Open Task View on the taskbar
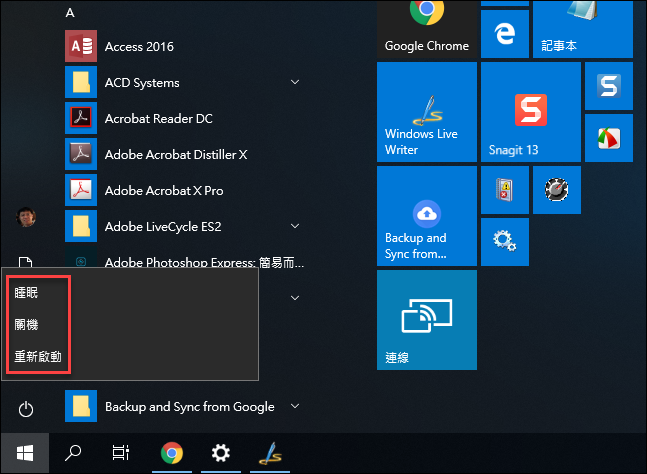This screenshot has height=474, width=647. [x=121, y=453]
